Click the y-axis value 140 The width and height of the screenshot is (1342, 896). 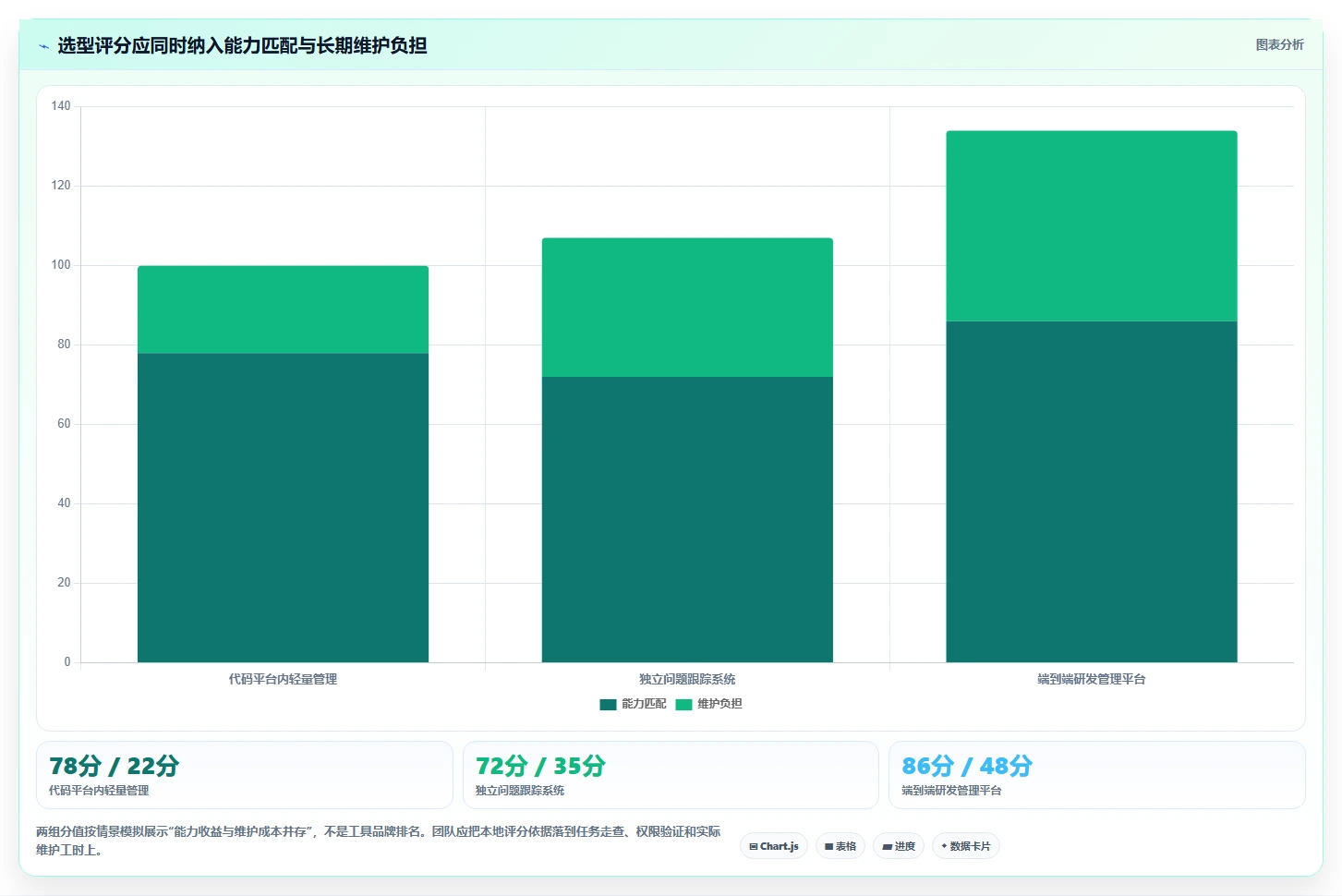coord(61,106)
